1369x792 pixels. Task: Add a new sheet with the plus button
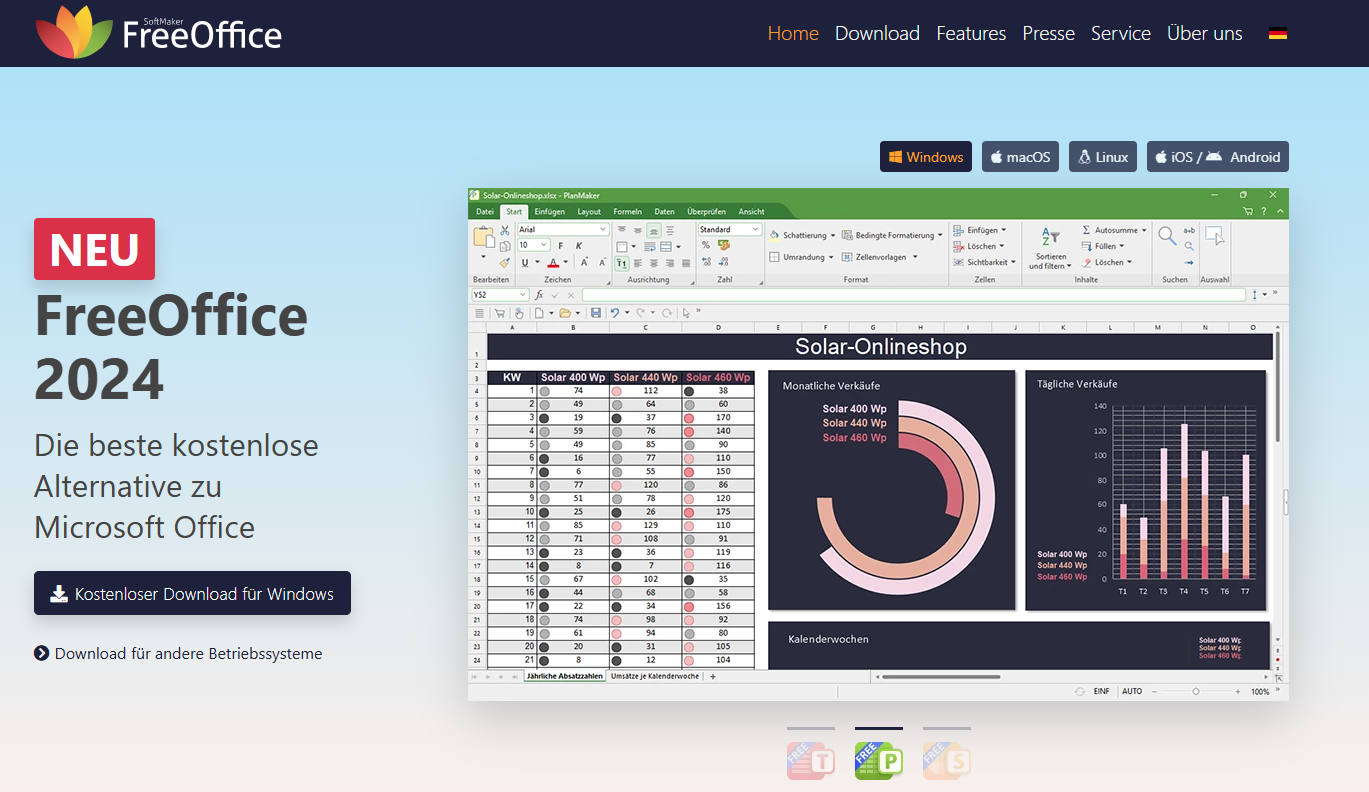coord(712,676)
